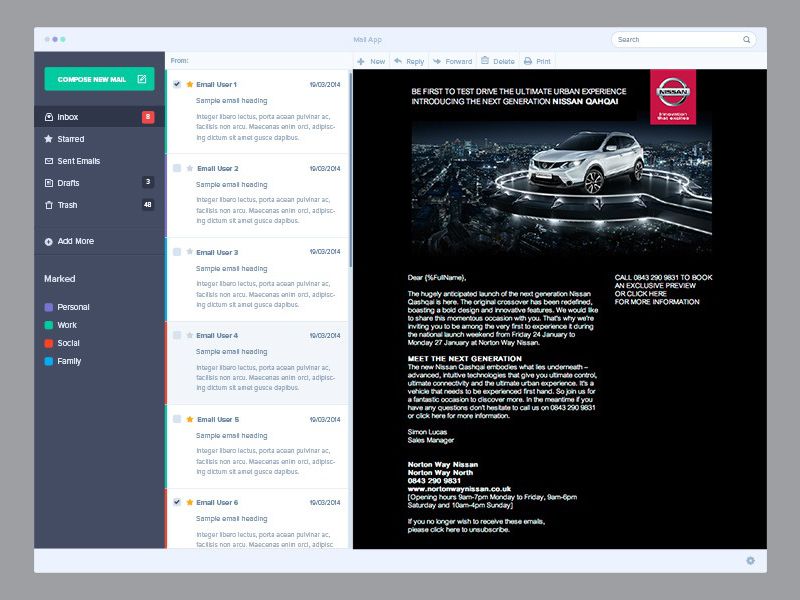Uncheck the Email User 1 checkbox
Image resolution: width=800 pixels, height=600 pixels.
pyautogui.click(x=177, y=84)
